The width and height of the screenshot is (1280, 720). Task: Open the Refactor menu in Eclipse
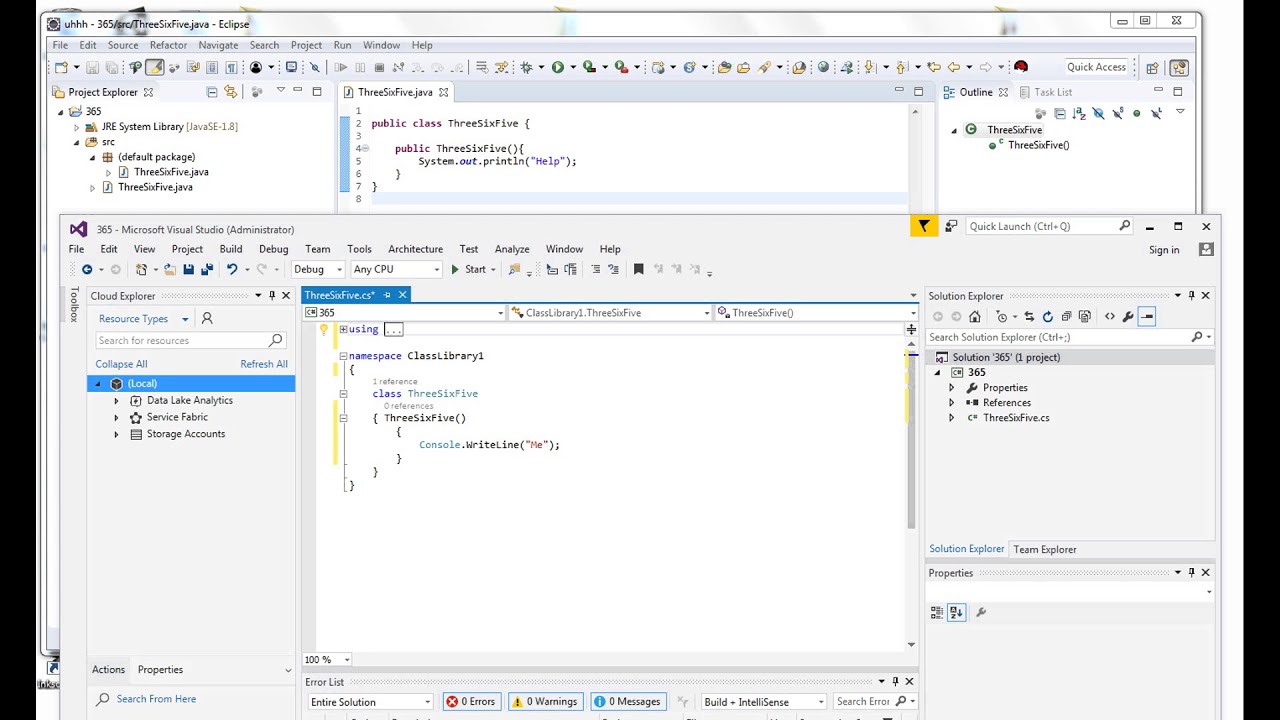168,45
